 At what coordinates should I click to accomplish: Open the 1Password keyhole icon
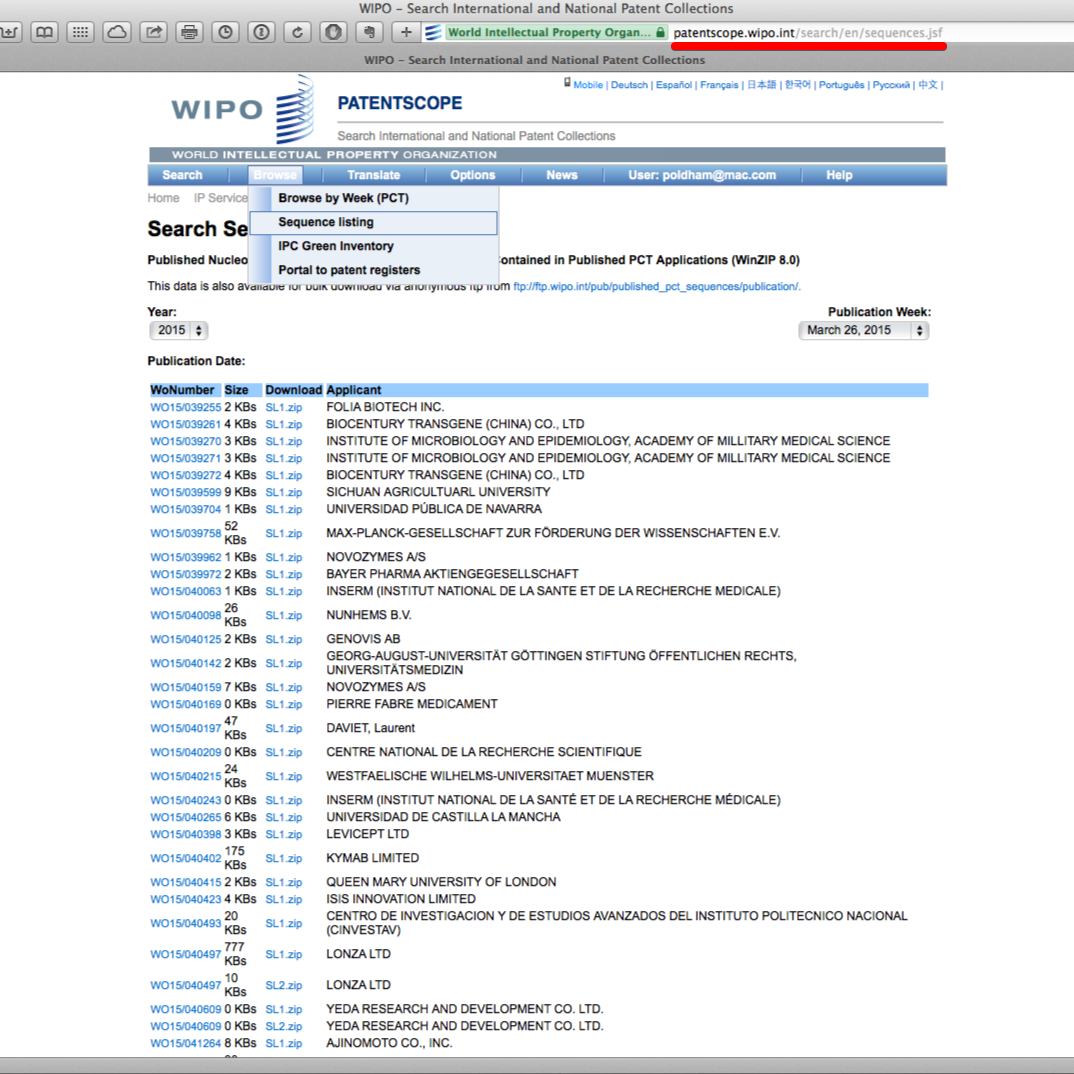pos(262,32)
